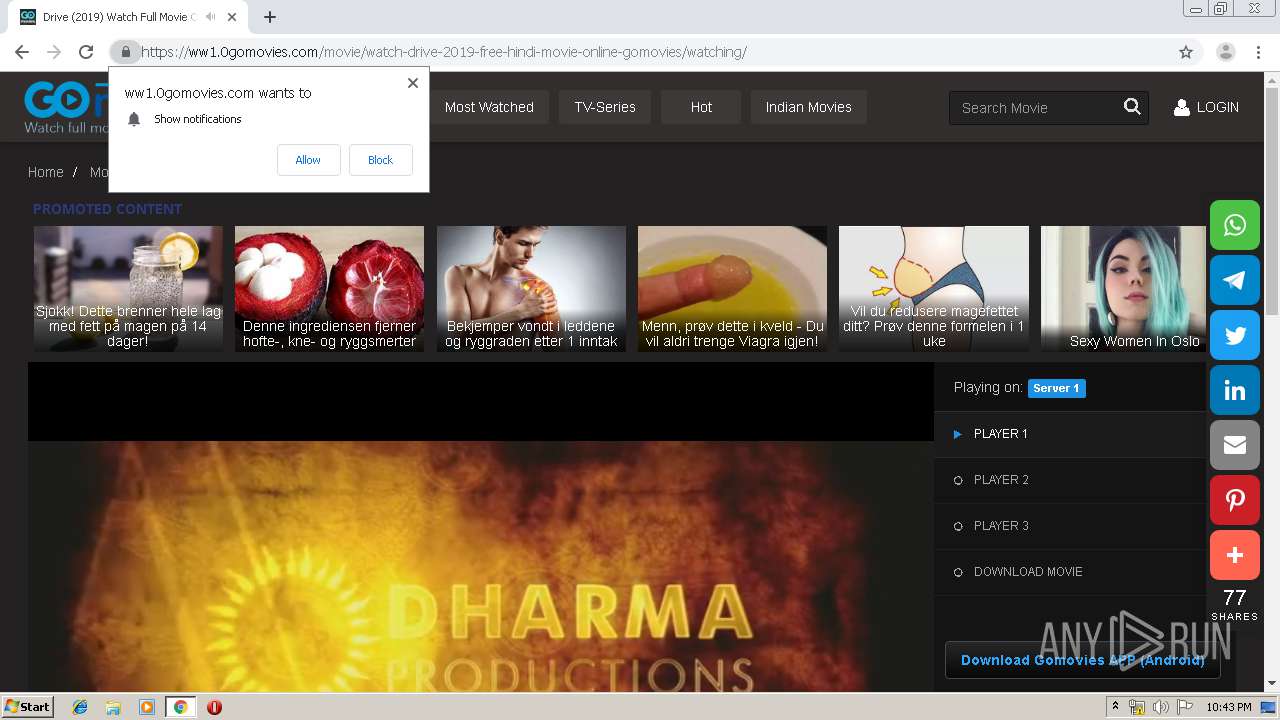Screen dimensions: 1280x720
Task: Select PLAYER 1 option
Action: pyautogui.click(x=1070, y=434)
